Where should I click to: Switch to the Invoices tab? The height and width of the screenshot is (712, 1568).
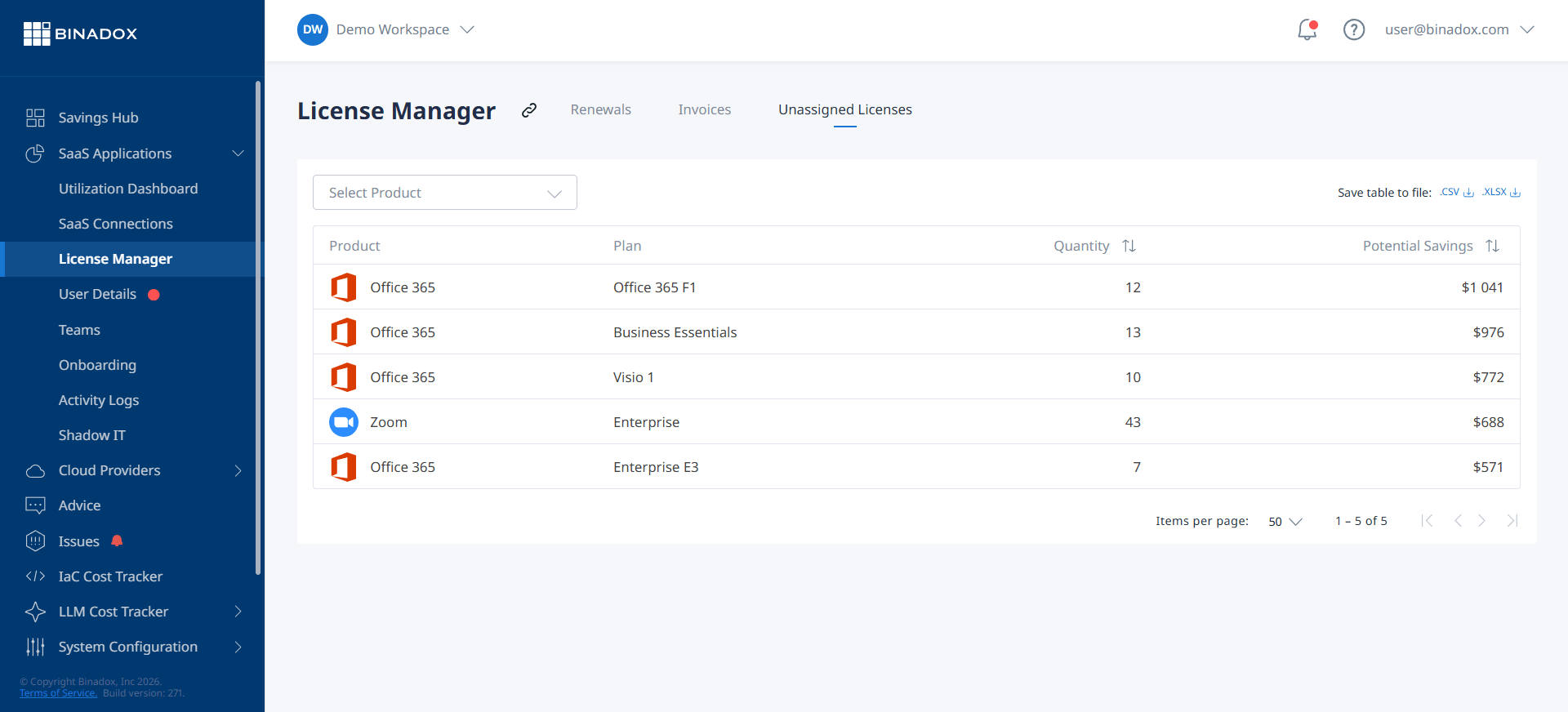point(705,109)
